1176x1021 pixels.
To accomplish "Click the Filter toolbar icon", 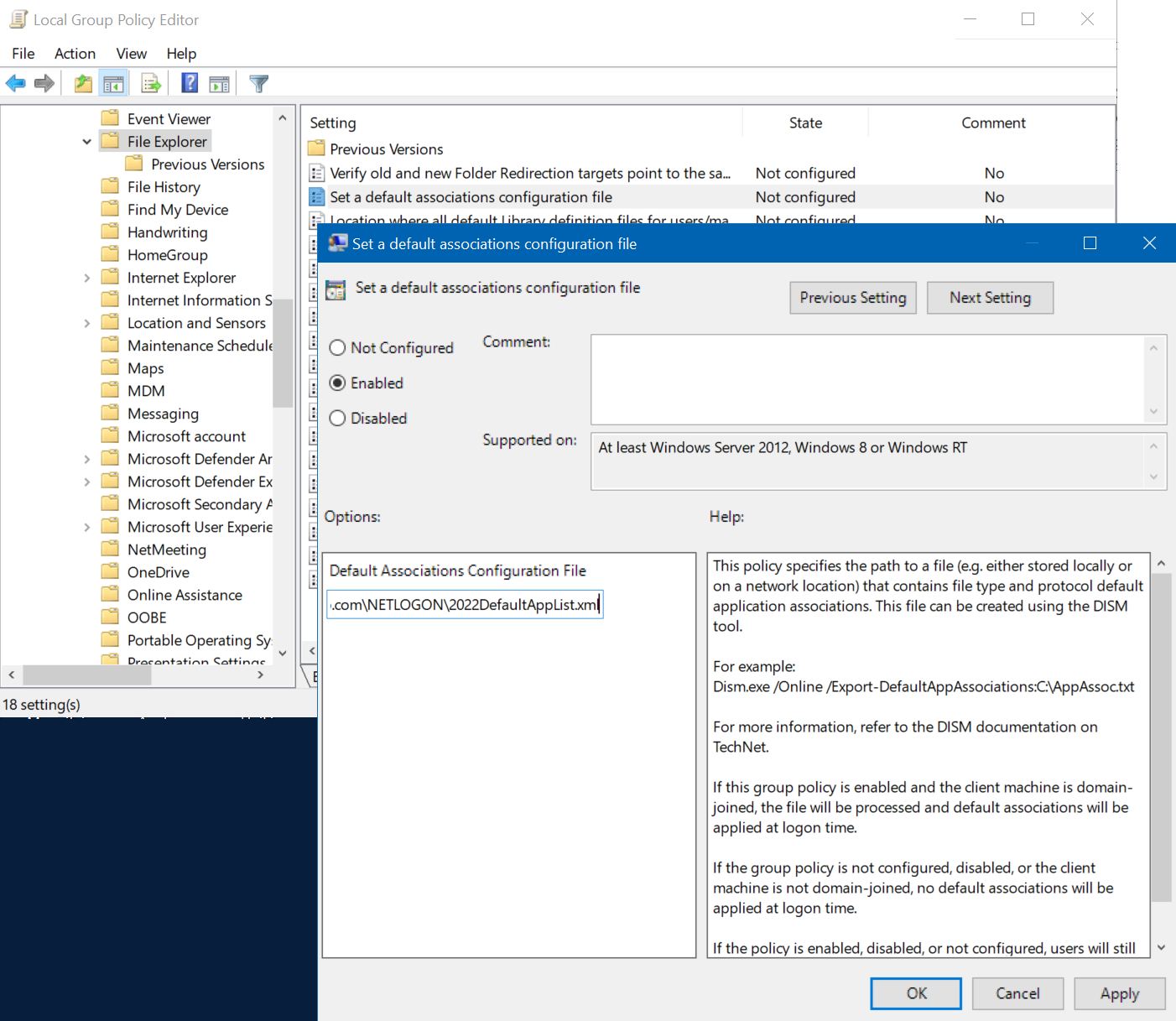I will 258,83.
